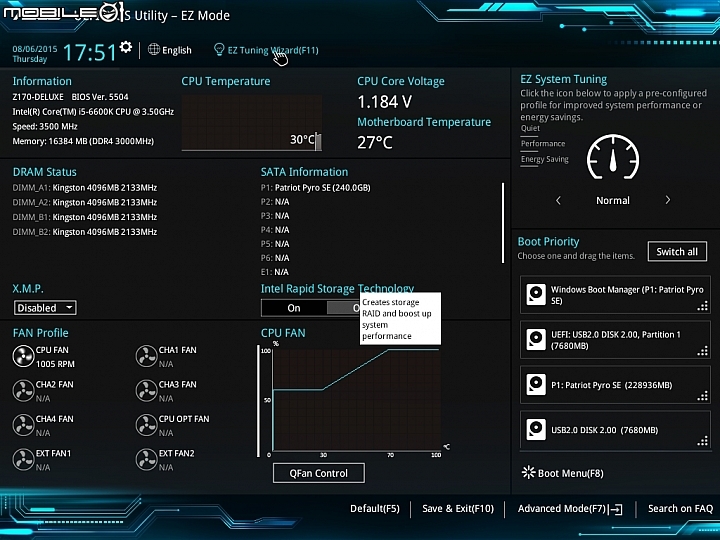This screenshot has height=540, width=720.
Task: Click the Boot Menu star icon
Action: 529,472
